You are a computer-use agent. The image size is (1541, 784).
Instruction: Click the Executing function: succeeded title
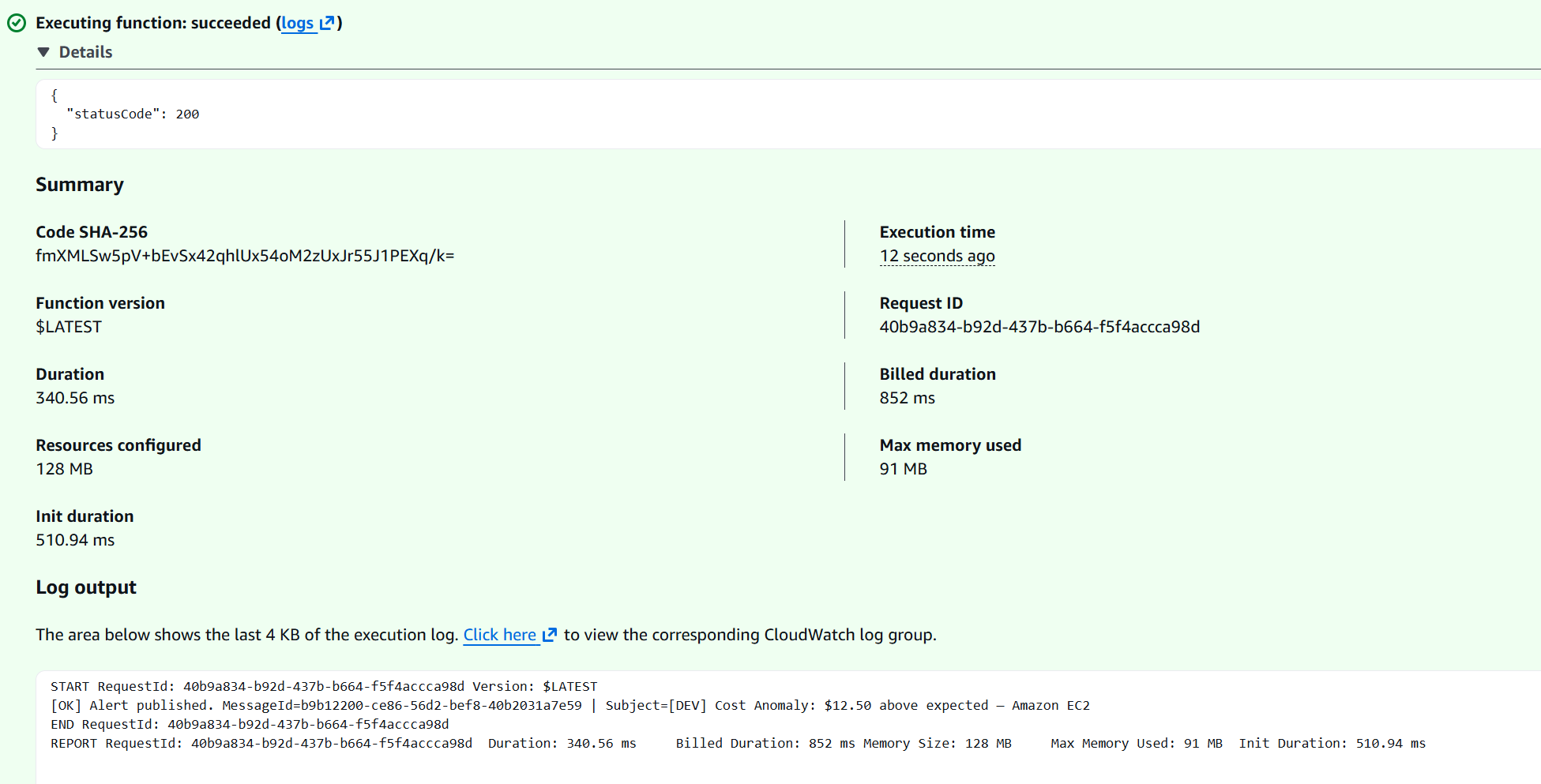coord(153,23)
